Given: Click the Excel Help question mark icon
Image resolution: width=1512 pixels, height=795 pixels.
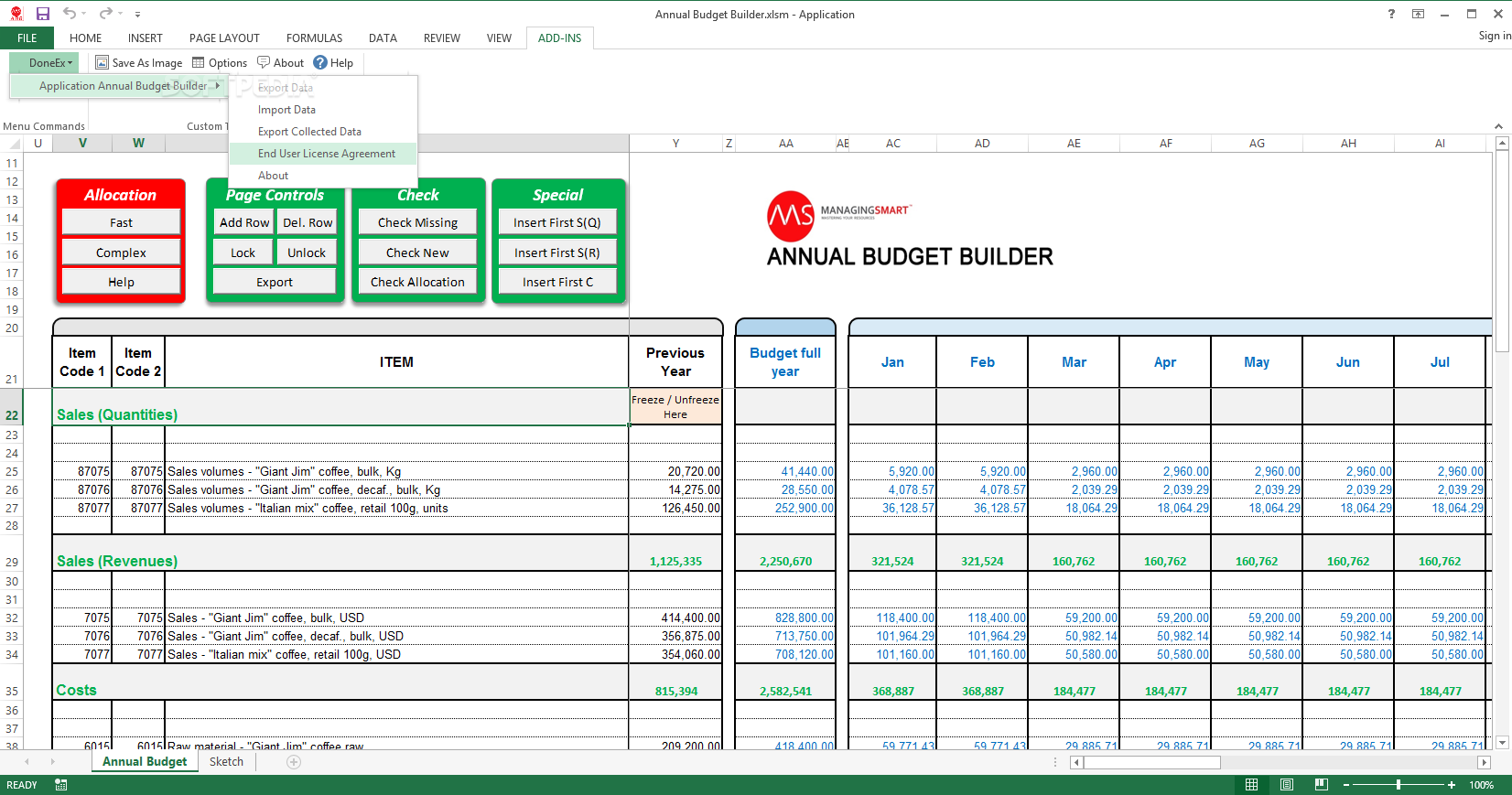Looking at the screenshot, I should [1391, 14].
